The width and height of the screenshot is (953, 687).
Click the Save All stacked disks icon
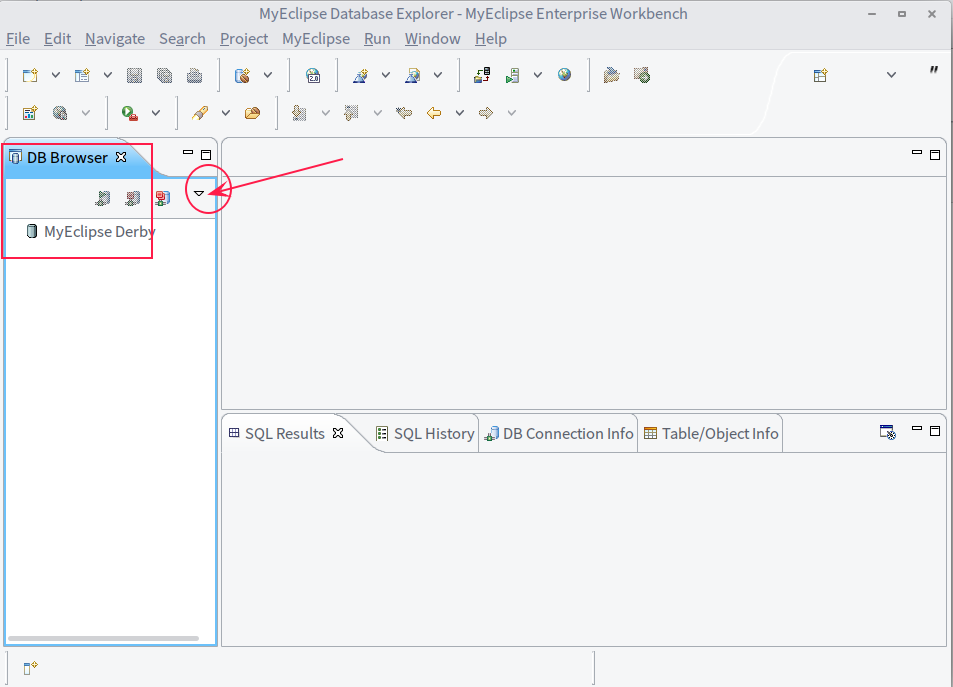point(164,75)
